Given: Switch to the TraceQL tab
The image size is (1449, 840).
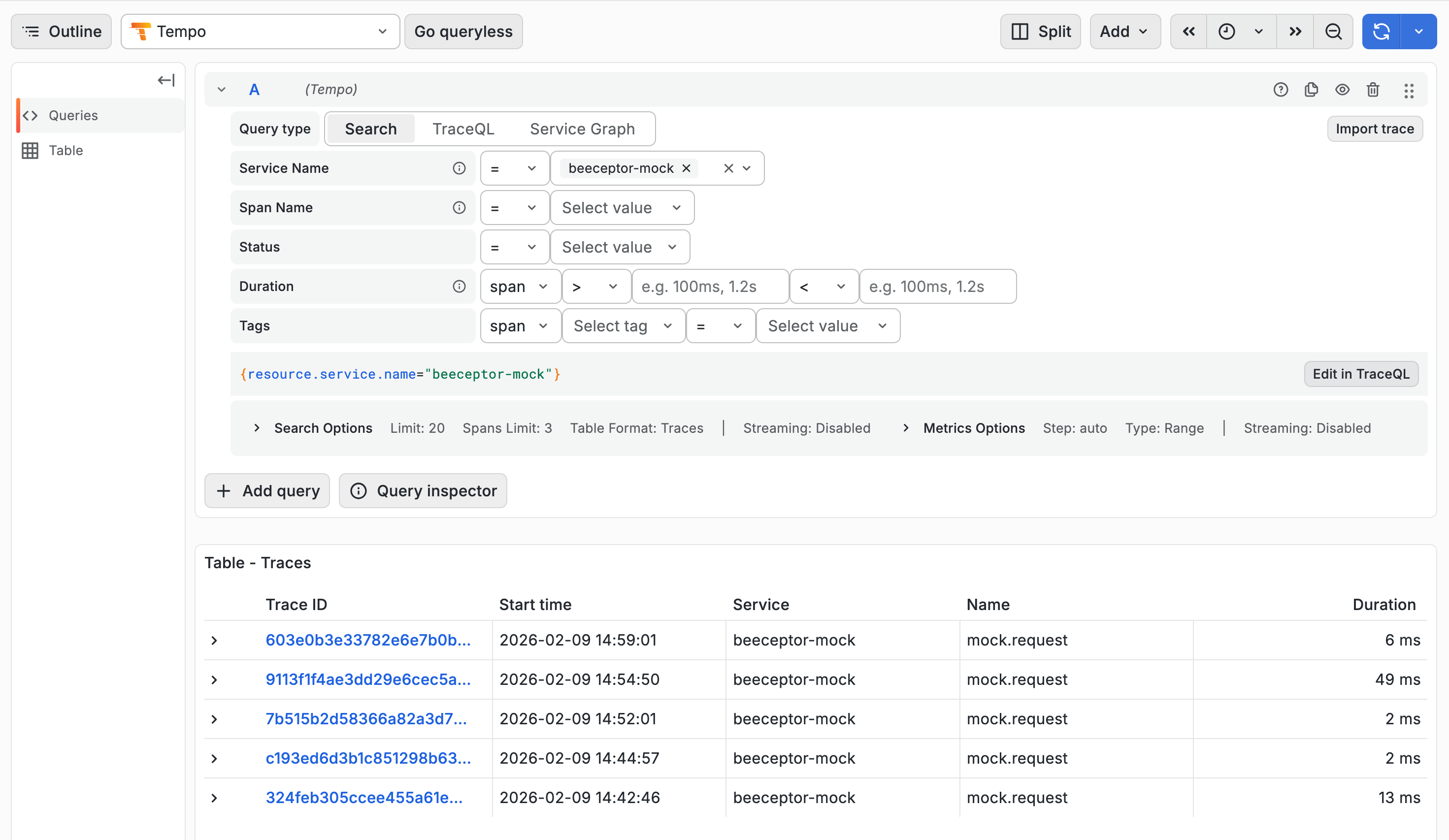Looking at the screenshot, I should pyautogui.click(x=463, y=128).
